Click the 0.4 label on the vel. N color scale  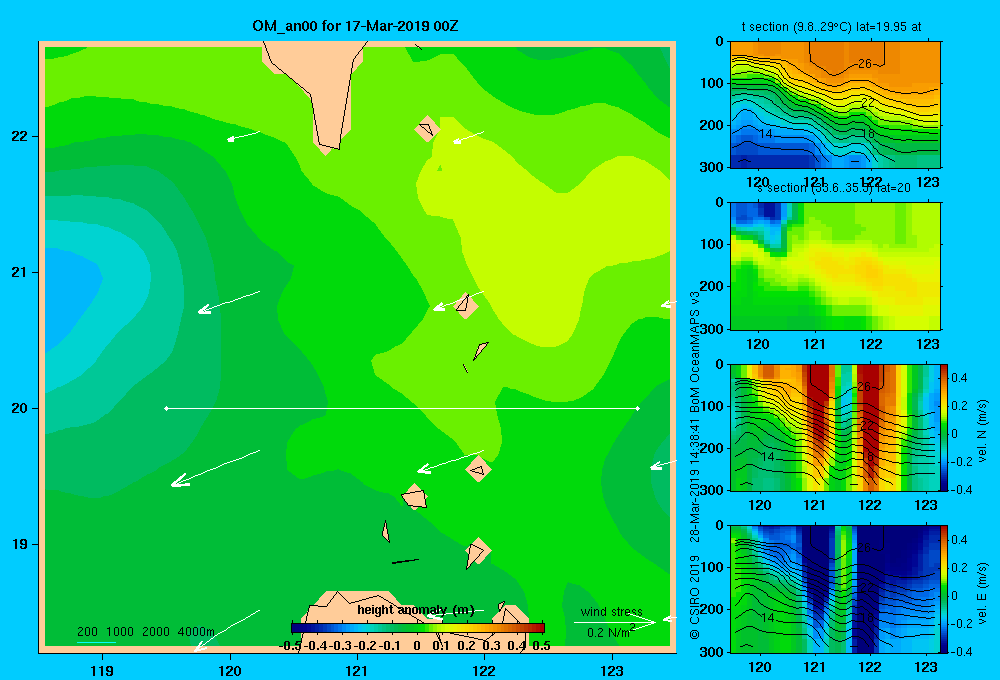959,378
